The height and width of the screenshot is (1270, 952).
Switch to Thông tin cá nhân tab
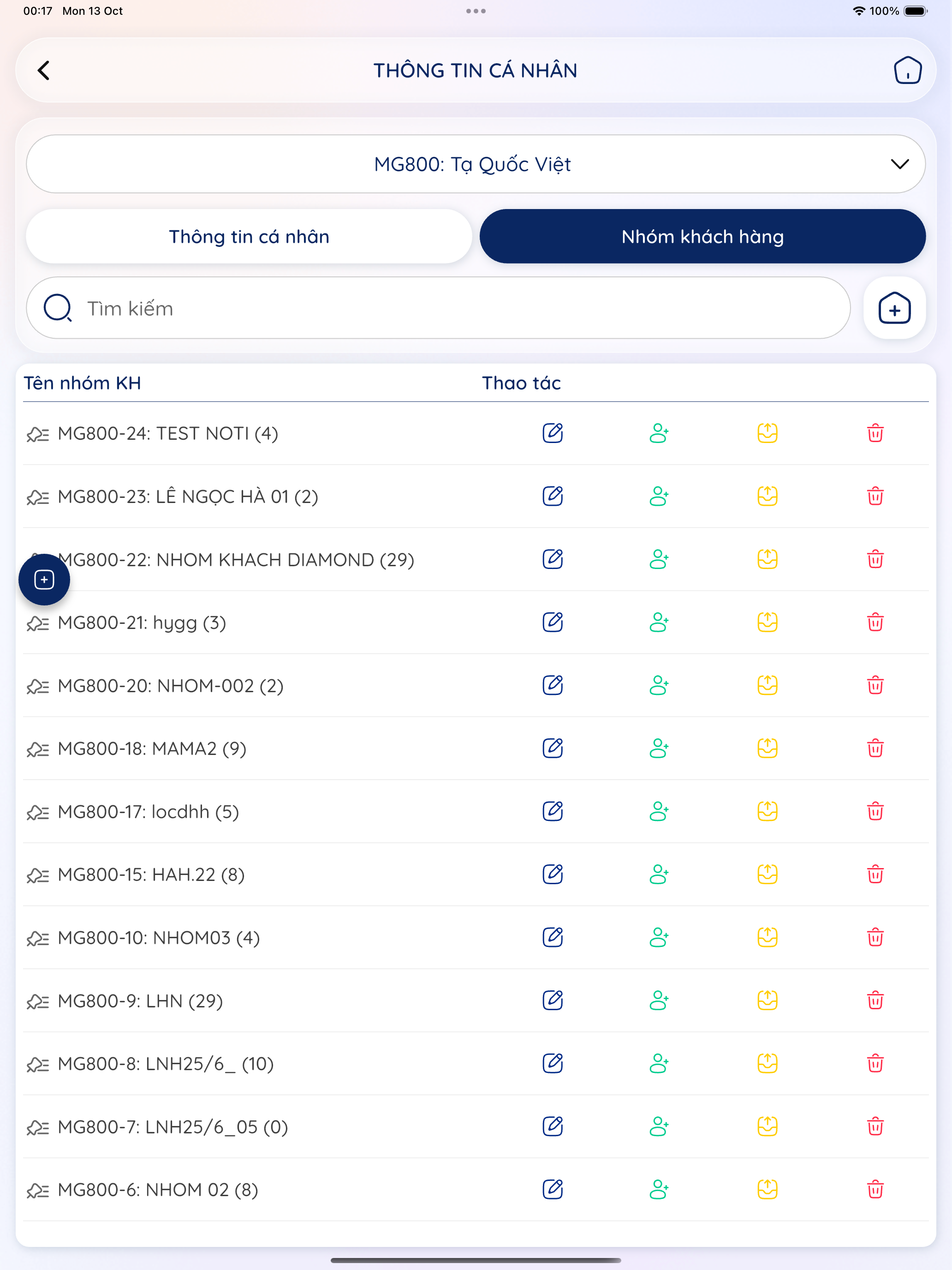coord(249,237)
